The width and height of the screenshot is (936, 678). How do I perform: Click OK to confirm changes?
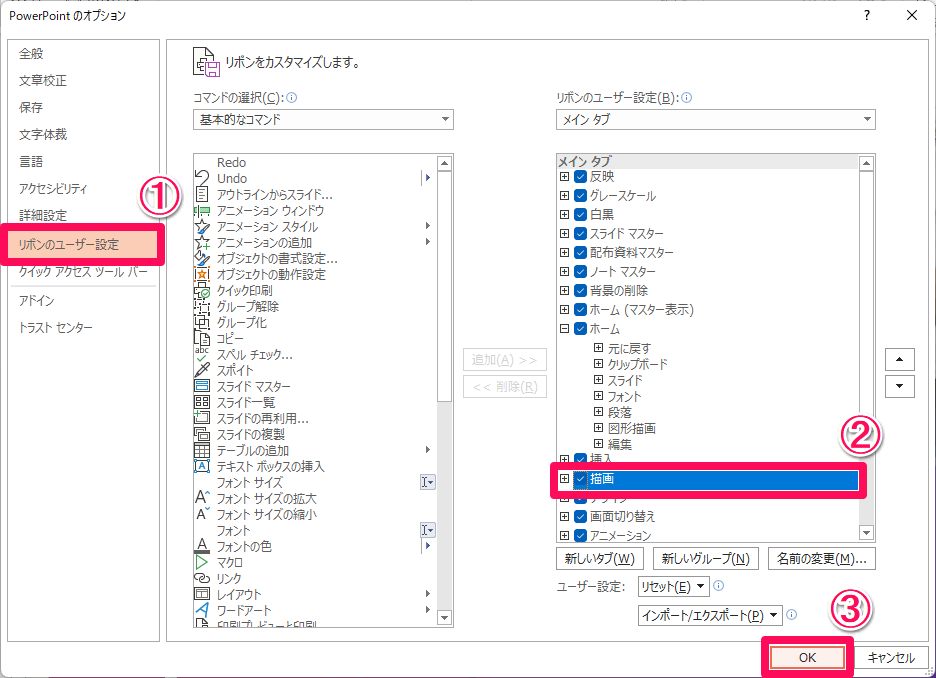809,657
